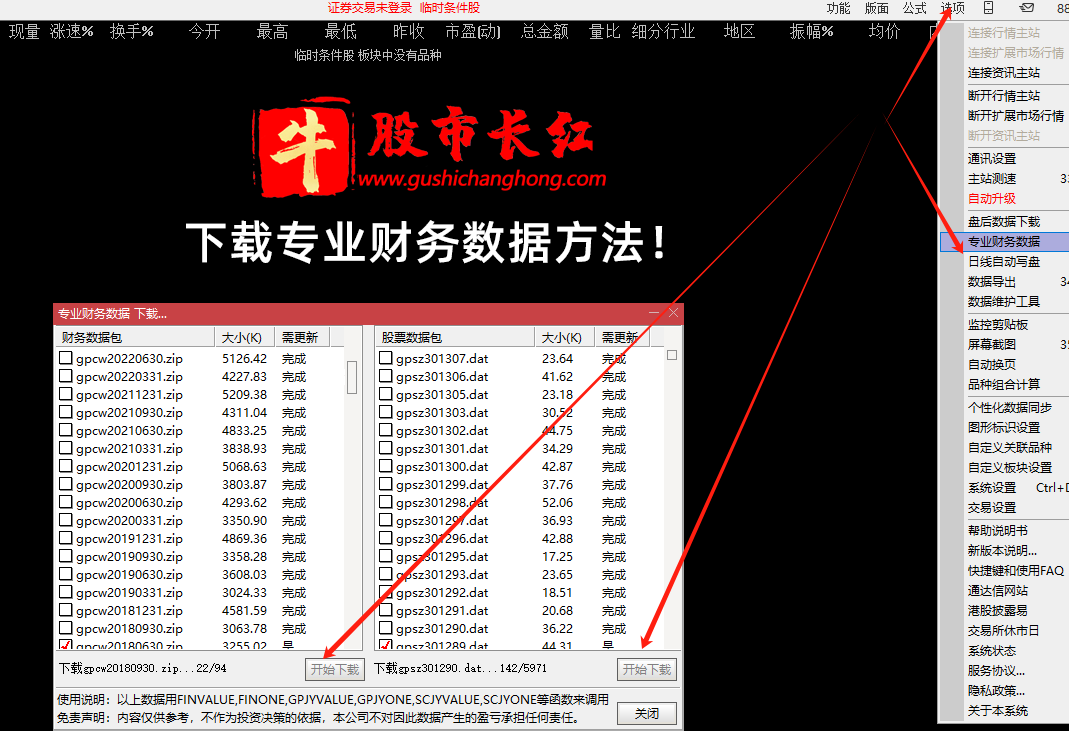Choose 数据导出 from the menu
1069x731 pixels.
click(992, 282)
